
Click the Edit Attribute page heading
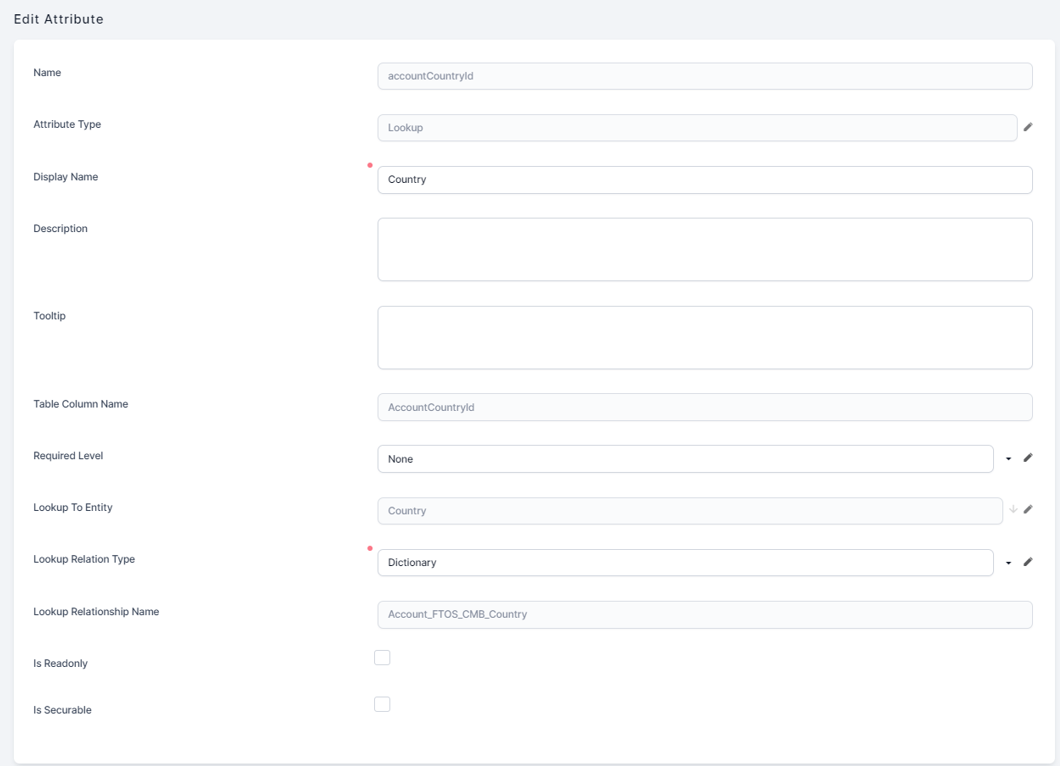tap(59, 19)
